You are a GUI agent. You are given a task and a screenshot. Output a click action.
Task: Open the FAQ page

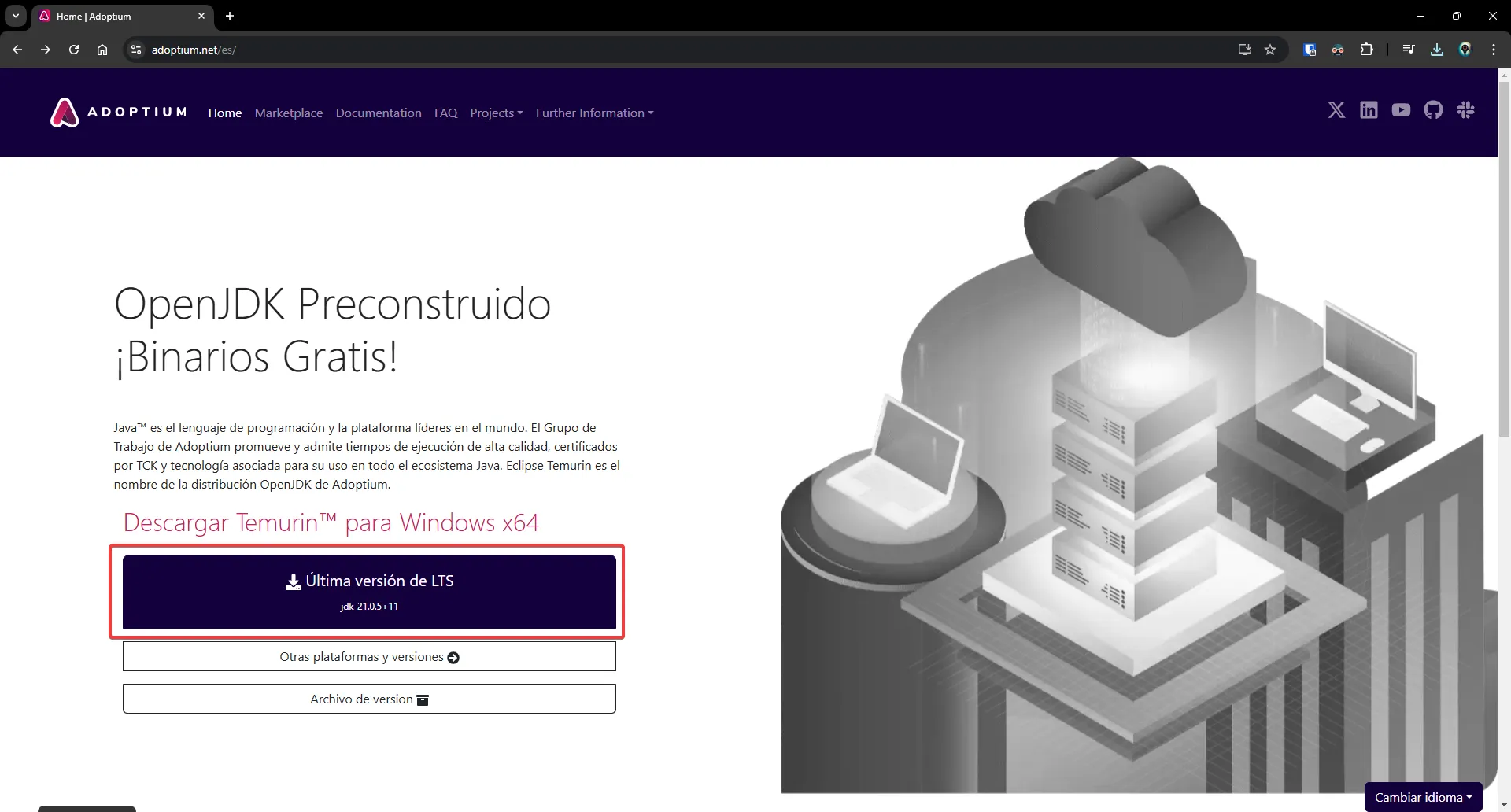[445, 113]
